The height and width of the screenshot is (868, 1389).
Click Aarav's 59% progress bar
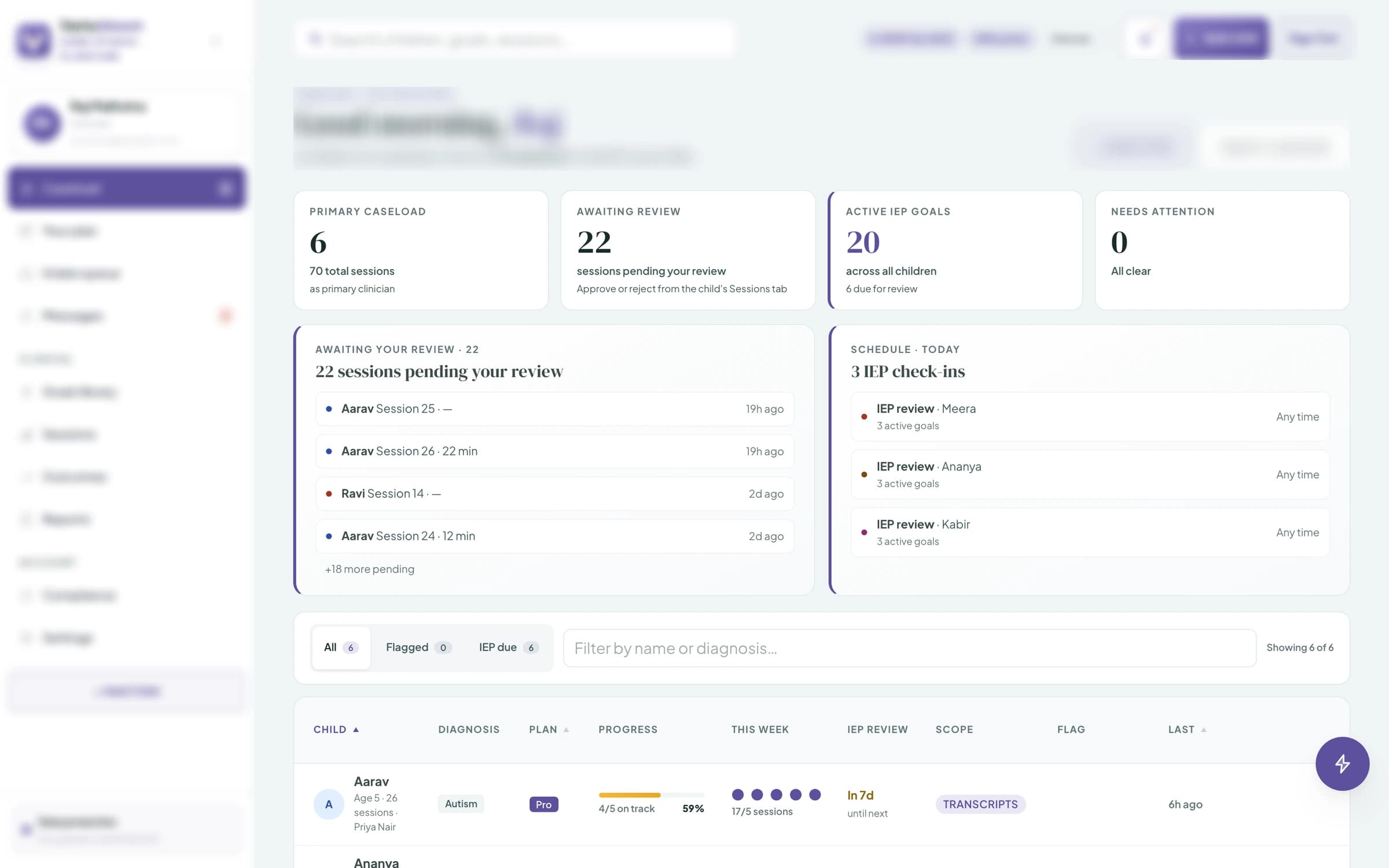(x=652, y=795)
